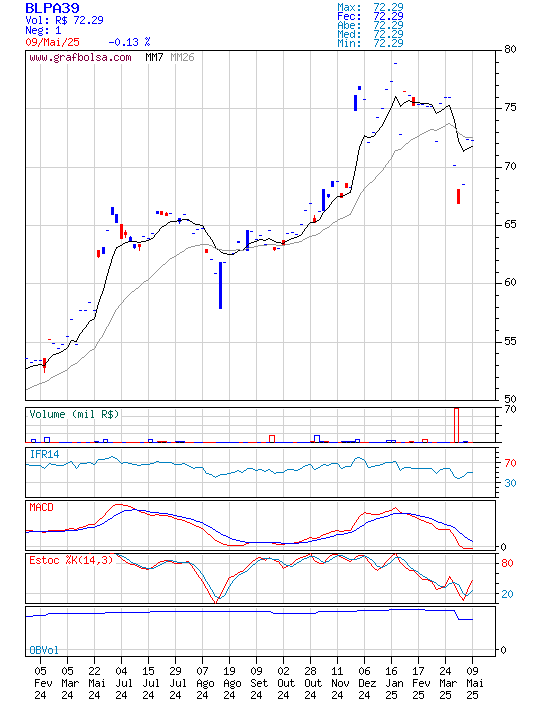Click the long blue candle near 19 Ago

pyautogui.click(x=220, y=285)
